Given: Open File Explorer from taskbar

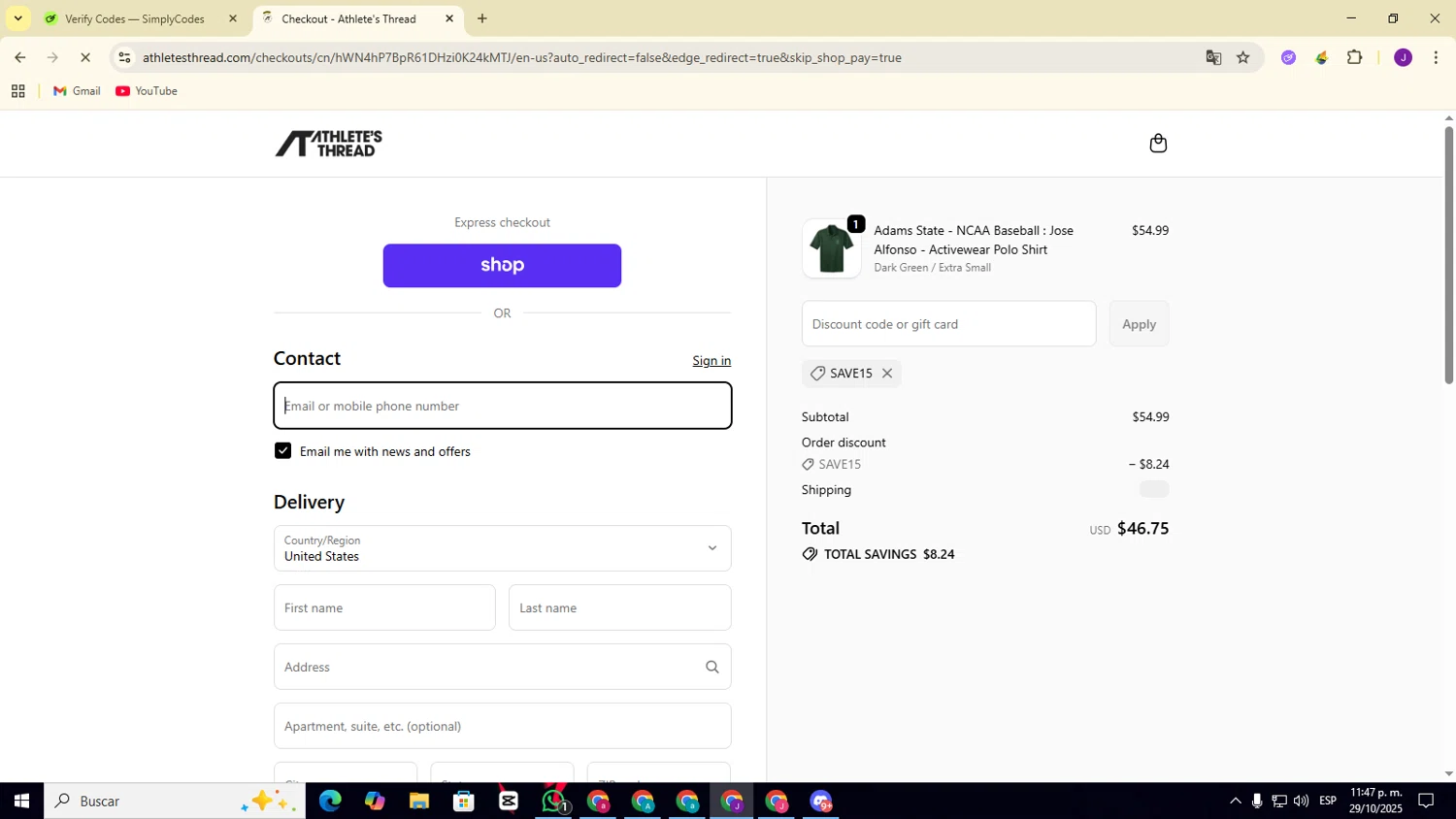Looking at the screenshot, I should pos(419,802).
